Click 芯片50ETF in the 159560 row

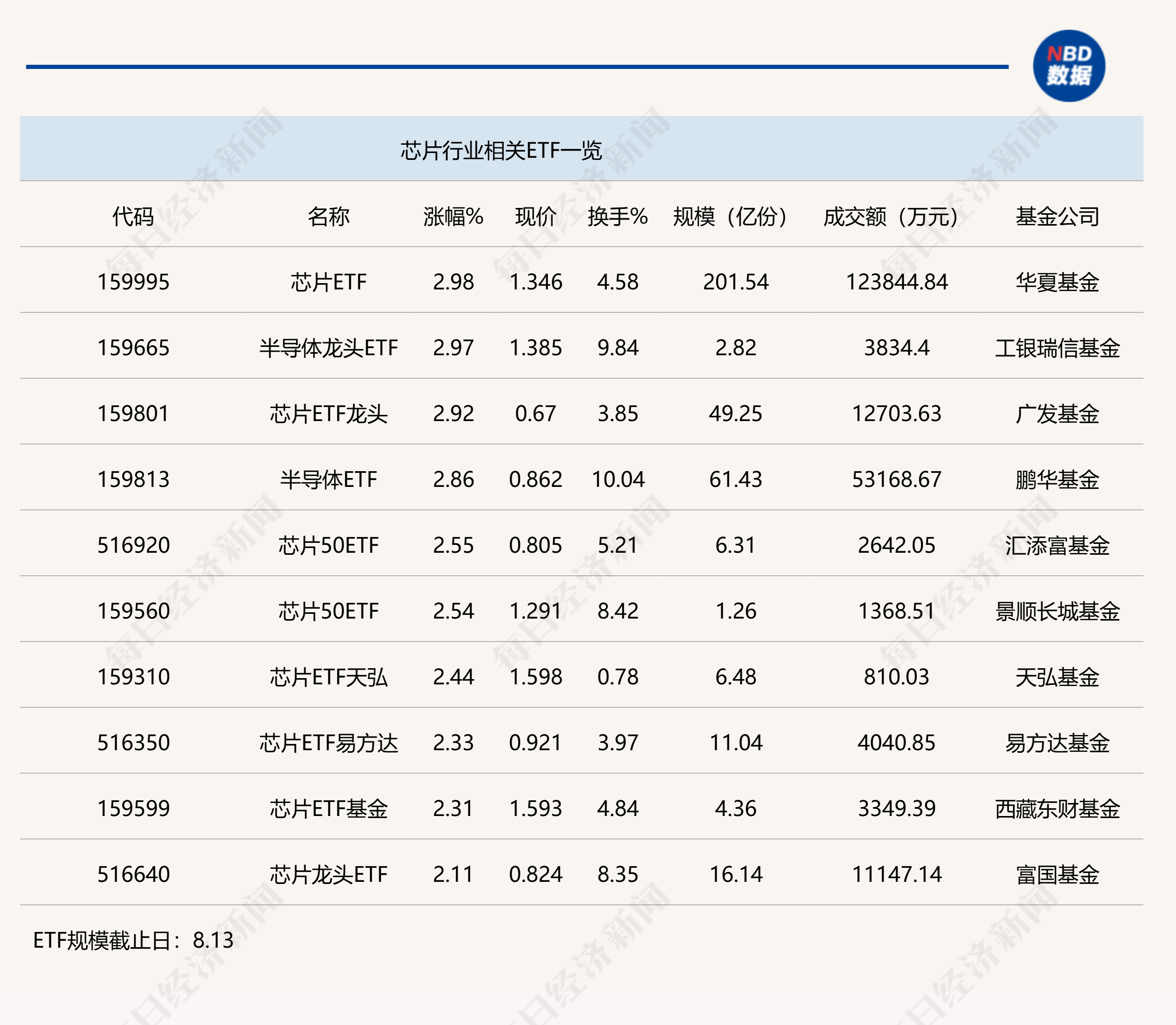(328, 611)
